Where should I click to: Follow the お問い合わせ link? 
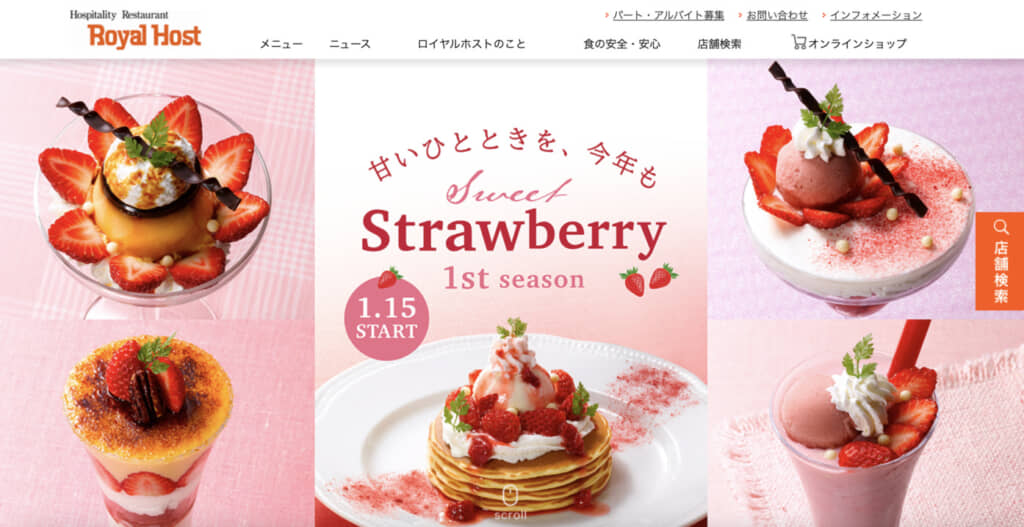[777, 15]
